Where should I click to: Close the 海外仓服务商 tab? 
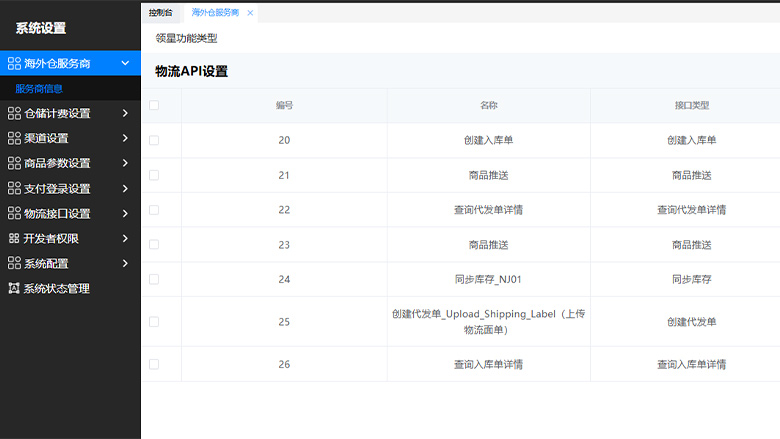click(x=250, y=13)
